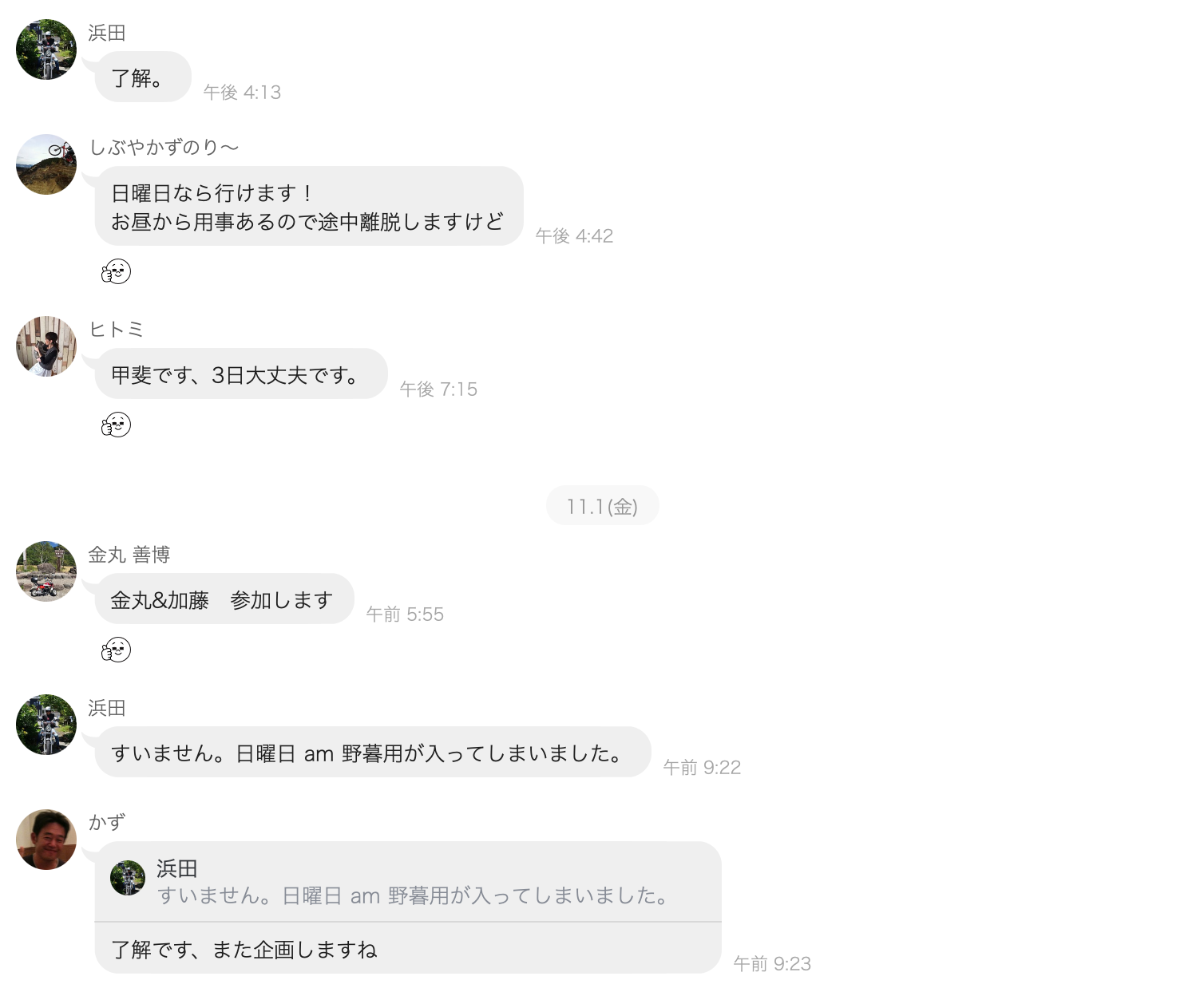Open 浜田's avatar beside the 了解。 message

[46, 49]
